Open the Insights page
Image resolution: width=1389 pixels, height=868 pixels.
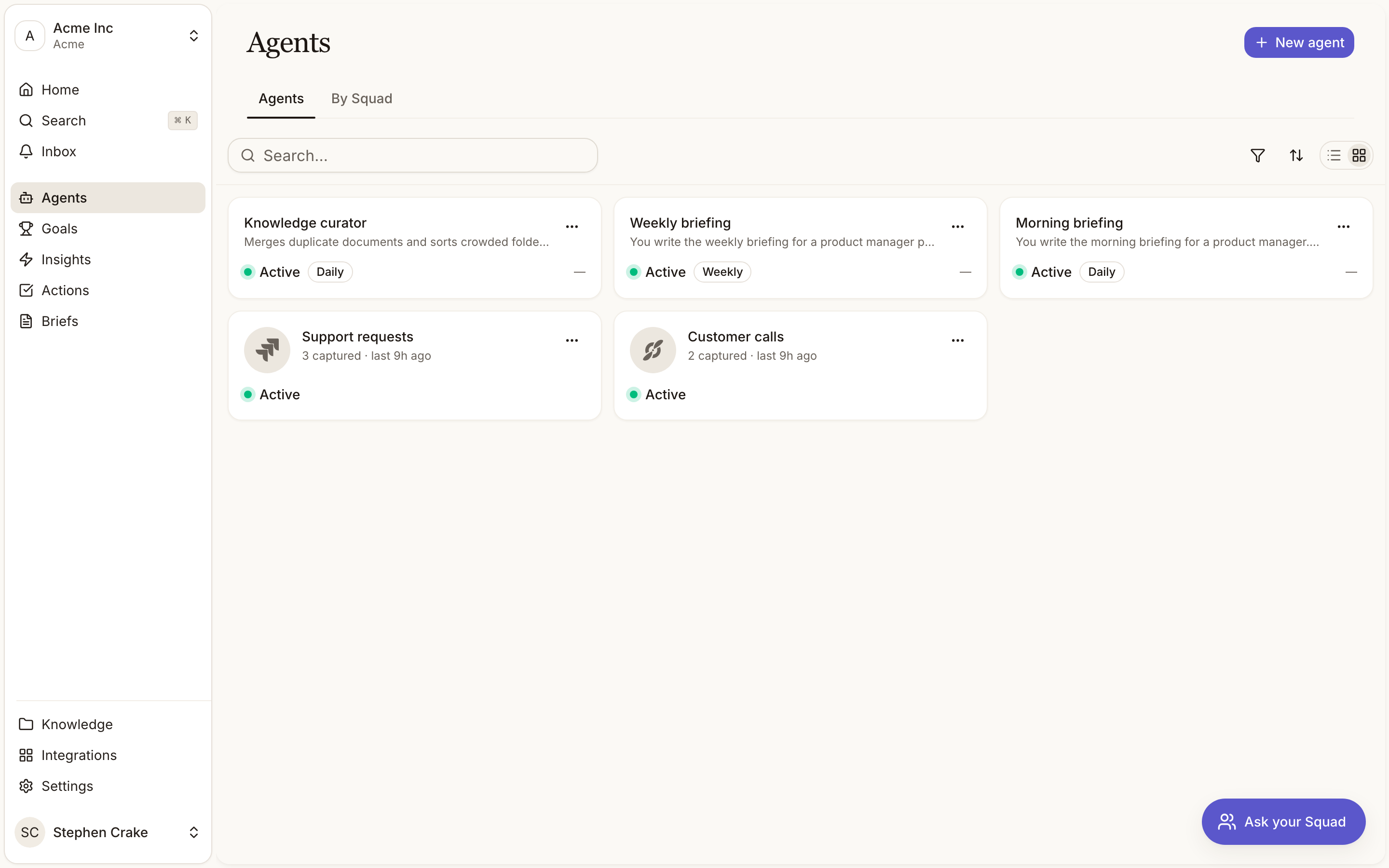point(108,259)
